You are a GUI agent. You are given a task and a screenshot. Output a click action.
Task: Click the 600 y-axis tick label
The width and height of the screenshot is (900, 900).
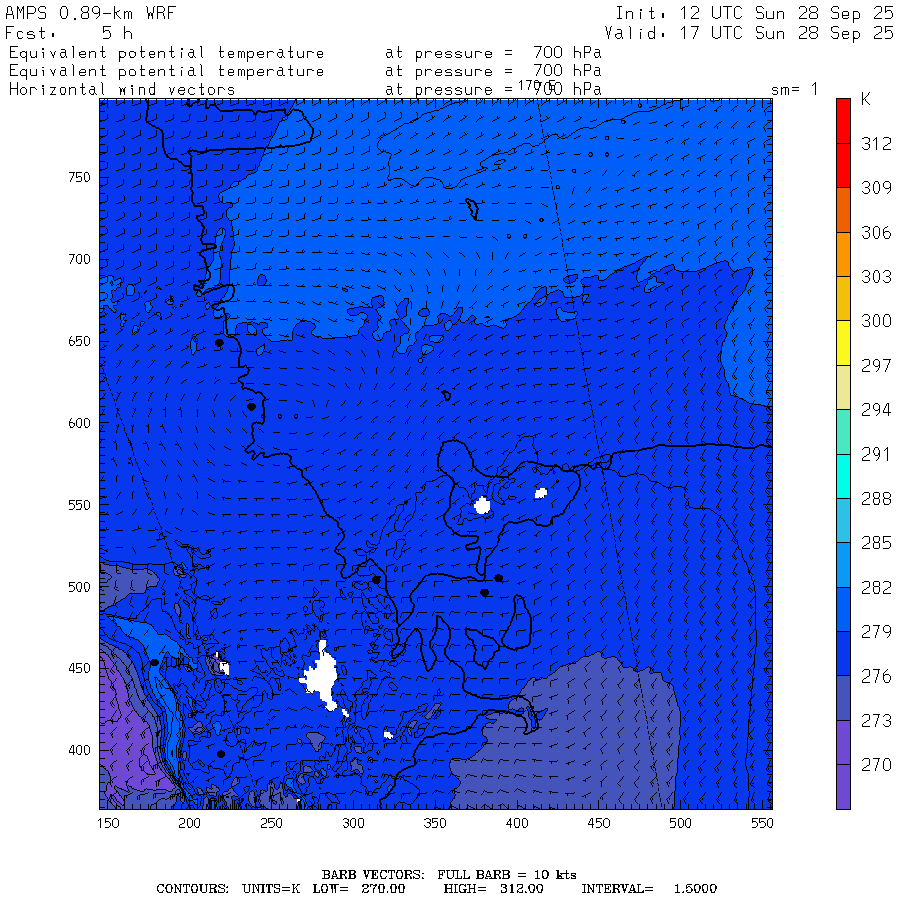coord(79,423)
